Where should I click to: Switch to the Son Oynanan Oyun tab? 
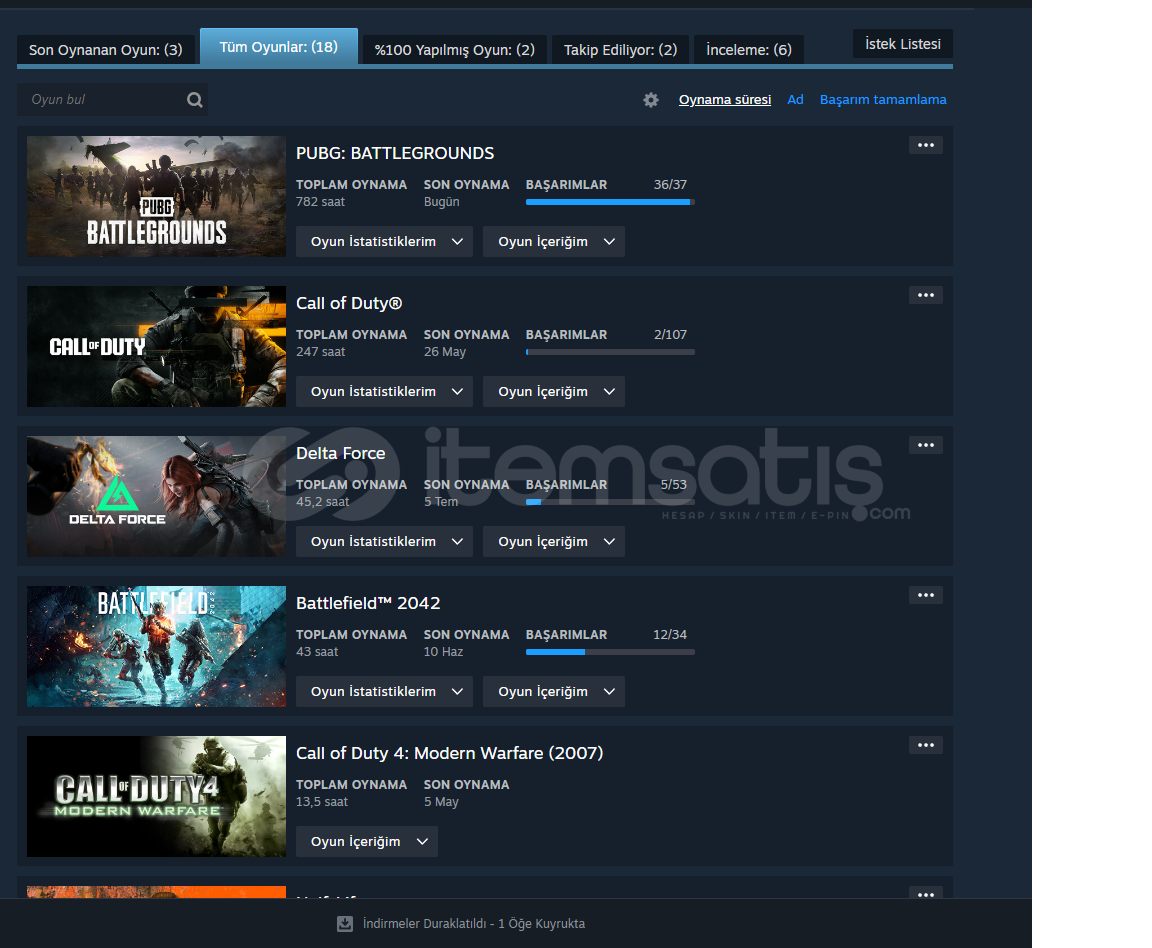point(106,50)
